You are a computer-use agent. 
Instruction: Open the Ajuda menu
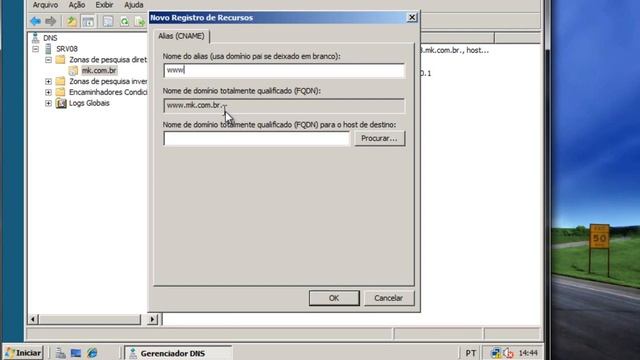(133, 5)
